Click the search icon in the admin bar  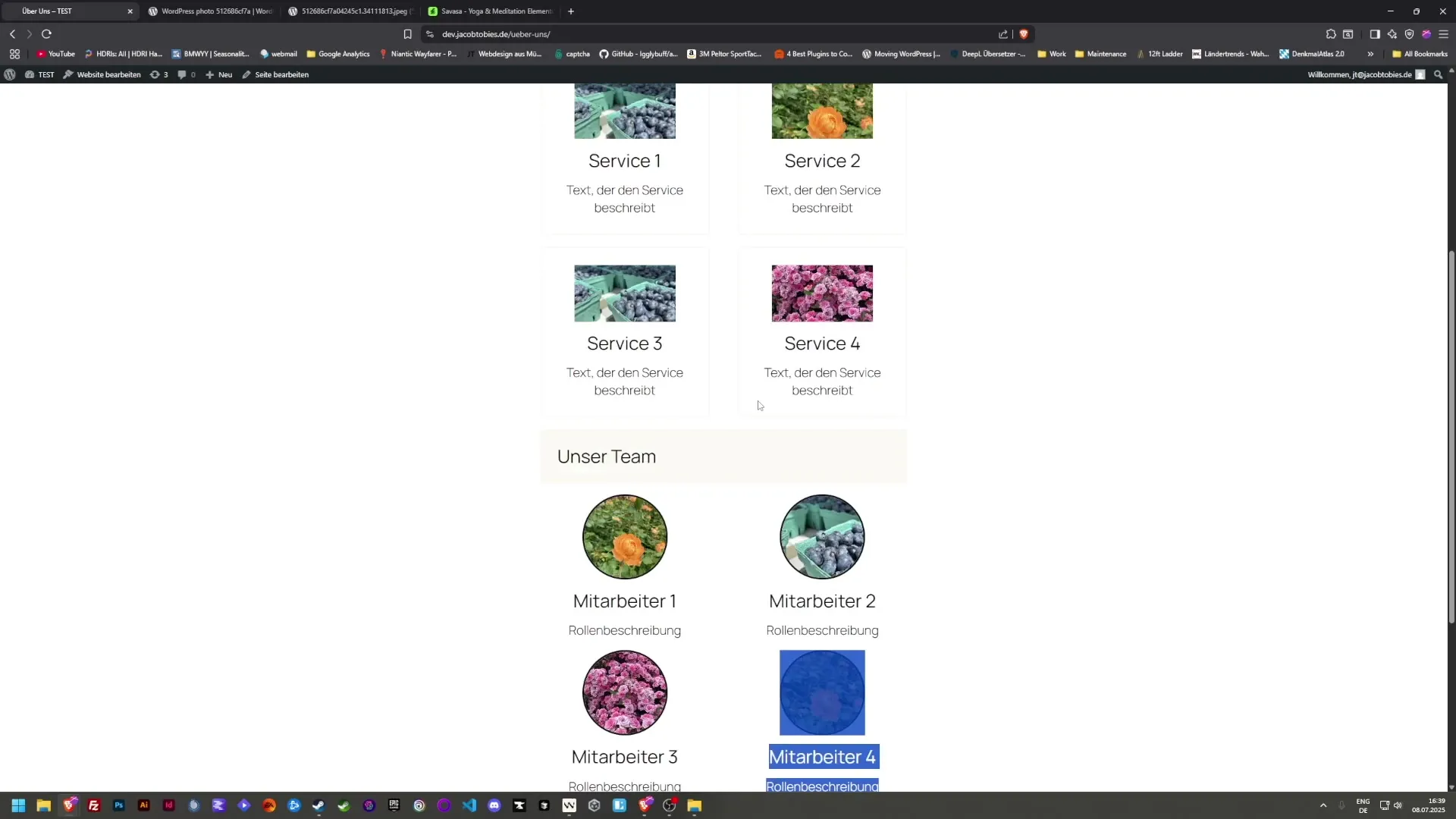(1437, 74)
